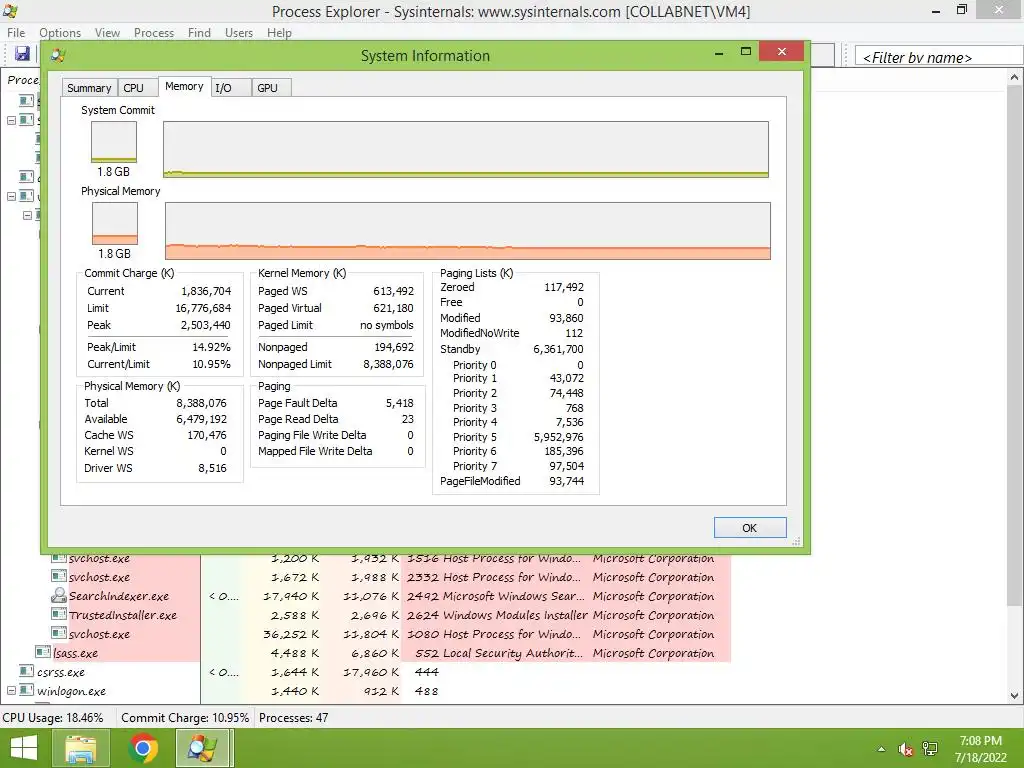Image resolution: width=1024 pixels, height=768 pixels.
Task: Select the csrss.exe row
Action: 374,671
